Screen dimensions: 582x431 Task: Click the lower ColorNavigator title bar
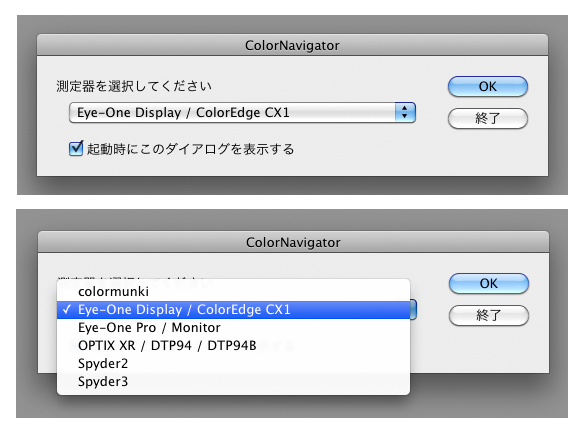pos(293,242)
